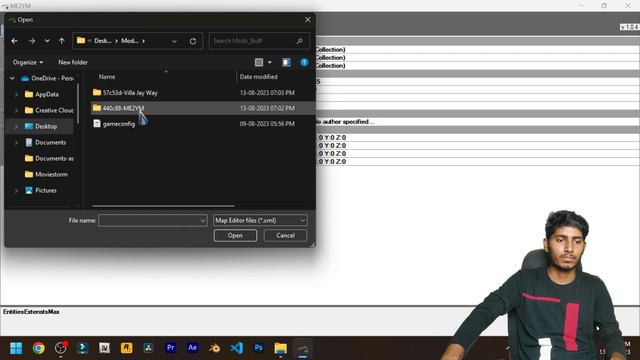Open Visual Studio Code from taskbar
This screenshot has width=640, height=360.
coord(236,348)
